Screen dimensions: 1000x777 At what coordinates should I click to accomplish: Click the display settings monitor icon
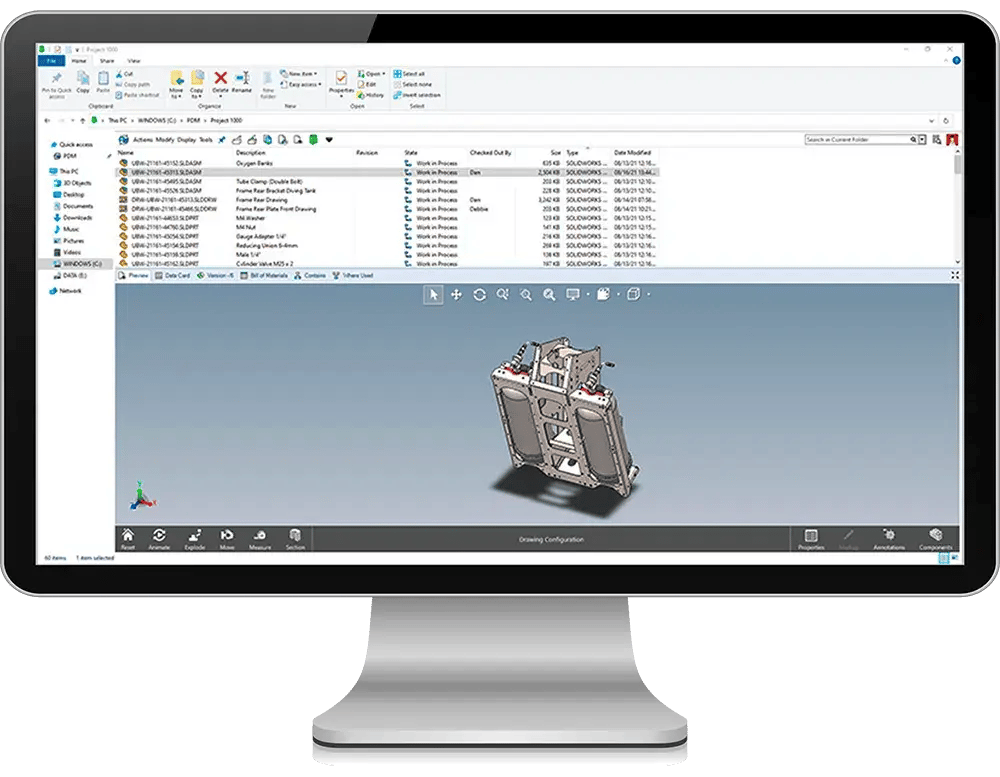pos(573,294)
